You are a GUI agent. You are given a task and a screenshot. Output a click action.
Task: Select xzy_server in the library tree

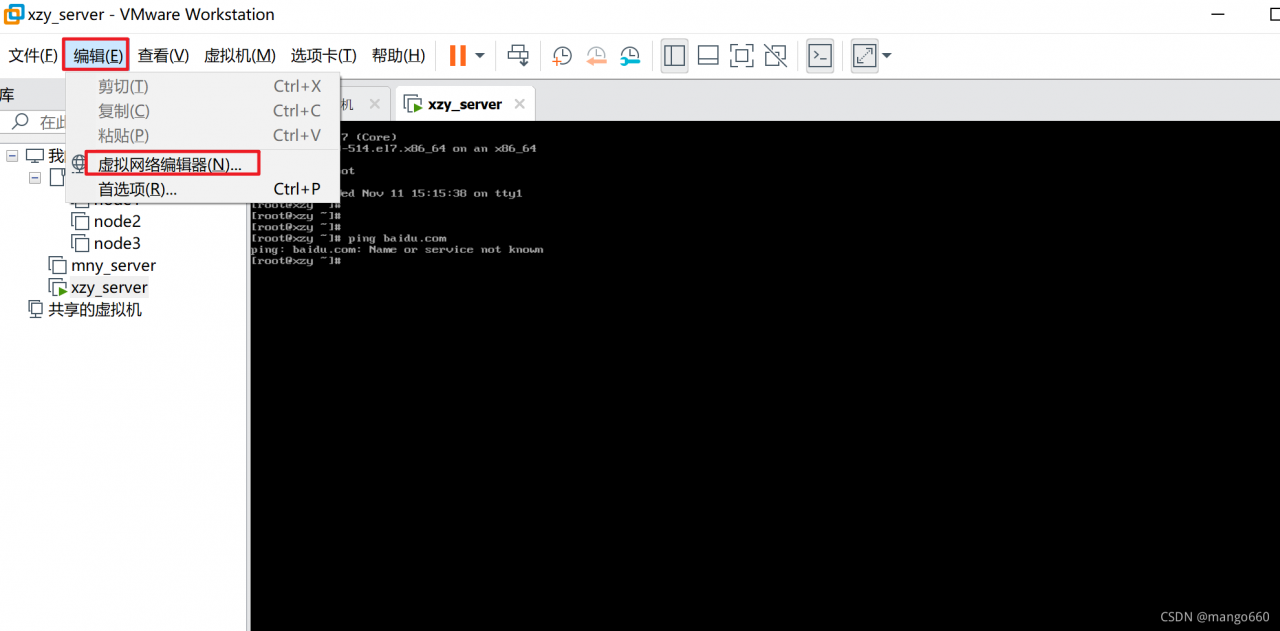click(x=109, y=287)
